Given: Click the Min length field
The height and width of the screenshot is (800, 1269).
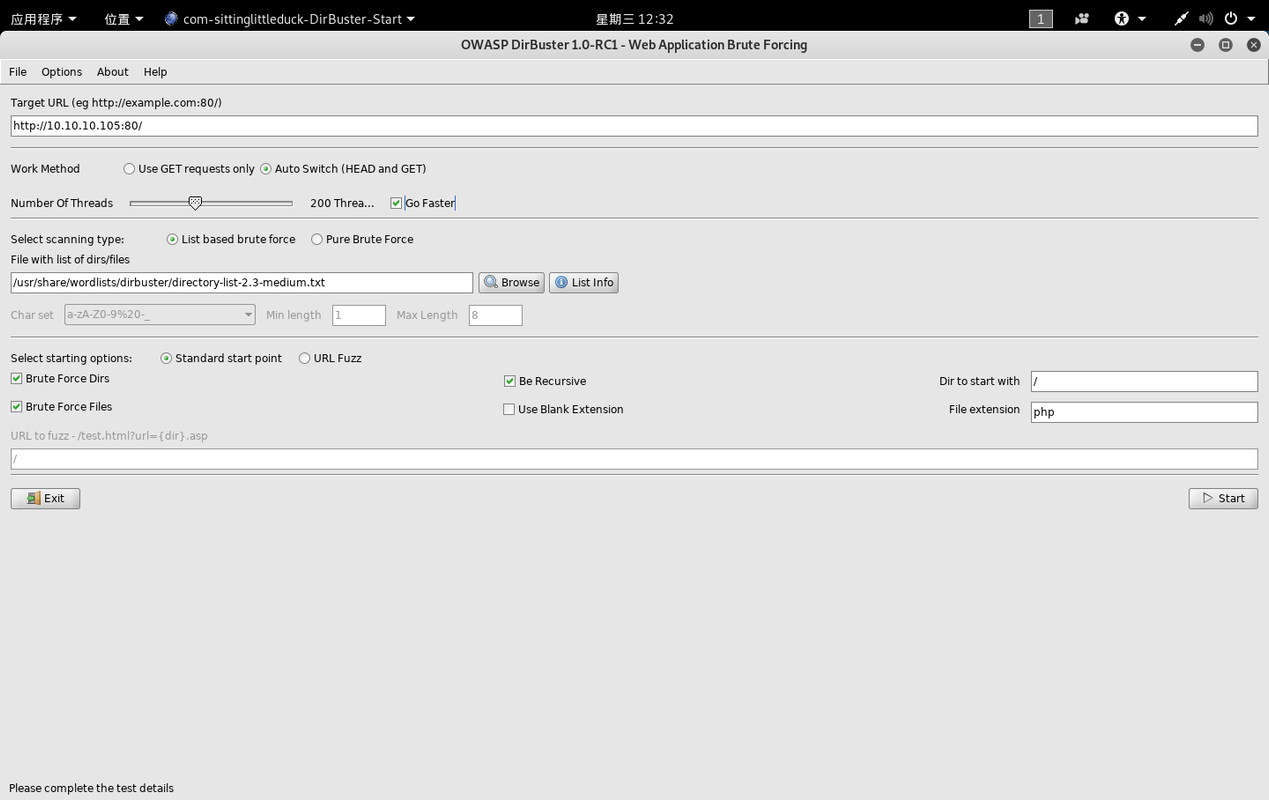Looking at the screenshot, I should (358, 315).
